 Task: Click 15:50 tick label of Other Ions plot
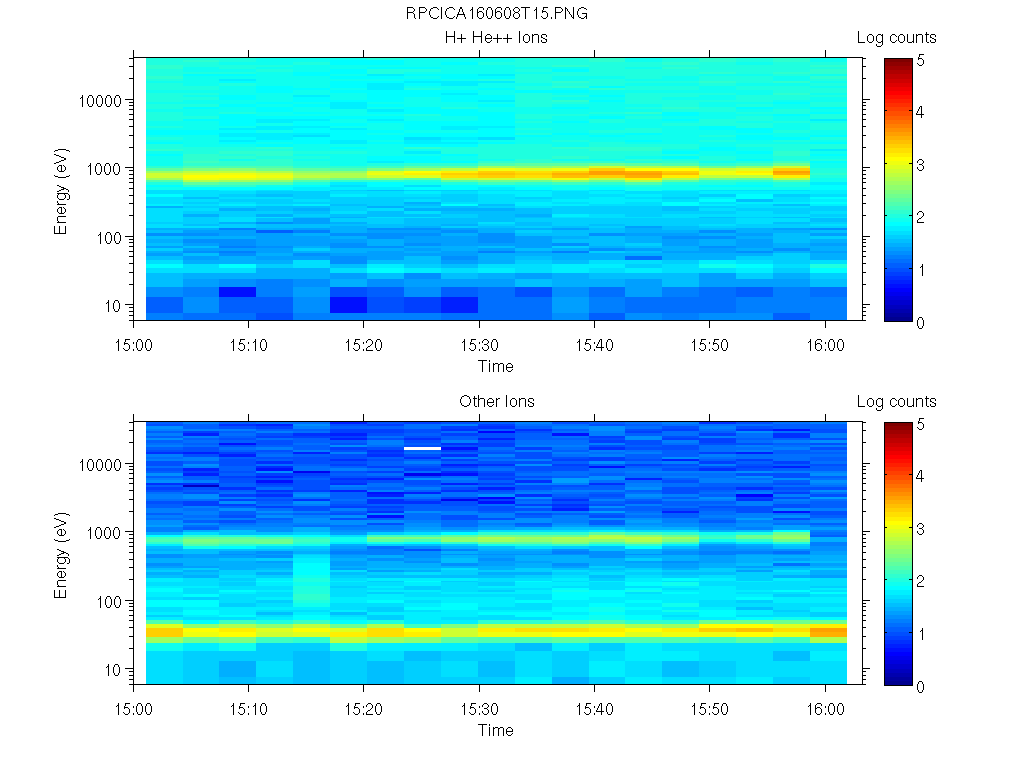point(710,709)
